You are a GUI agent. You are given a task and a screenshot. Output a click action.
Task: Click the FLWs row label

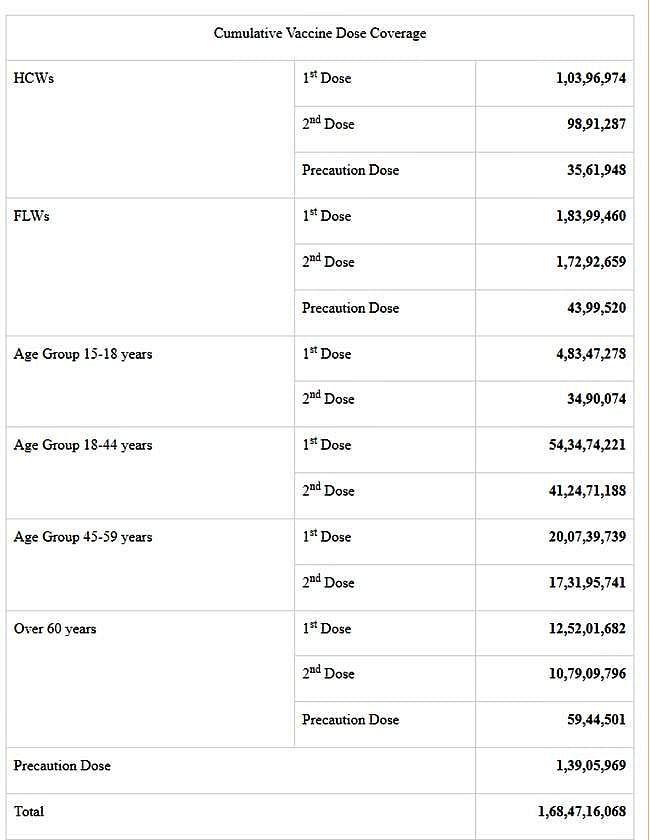coord(34,216)
